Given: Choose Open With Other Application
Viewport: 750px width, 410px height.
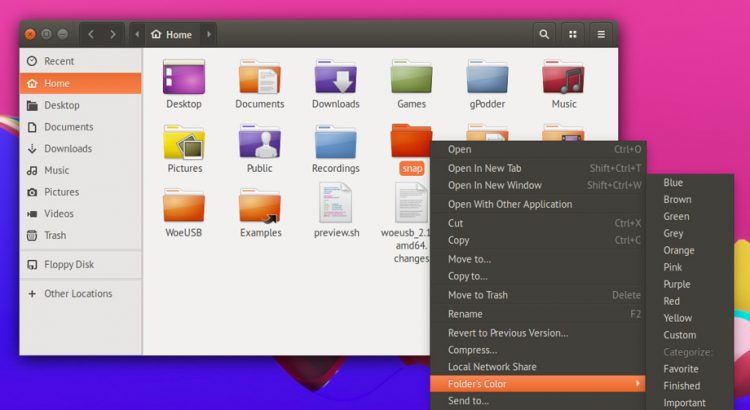Looking at the screenshot, I should tap(538, 204).
